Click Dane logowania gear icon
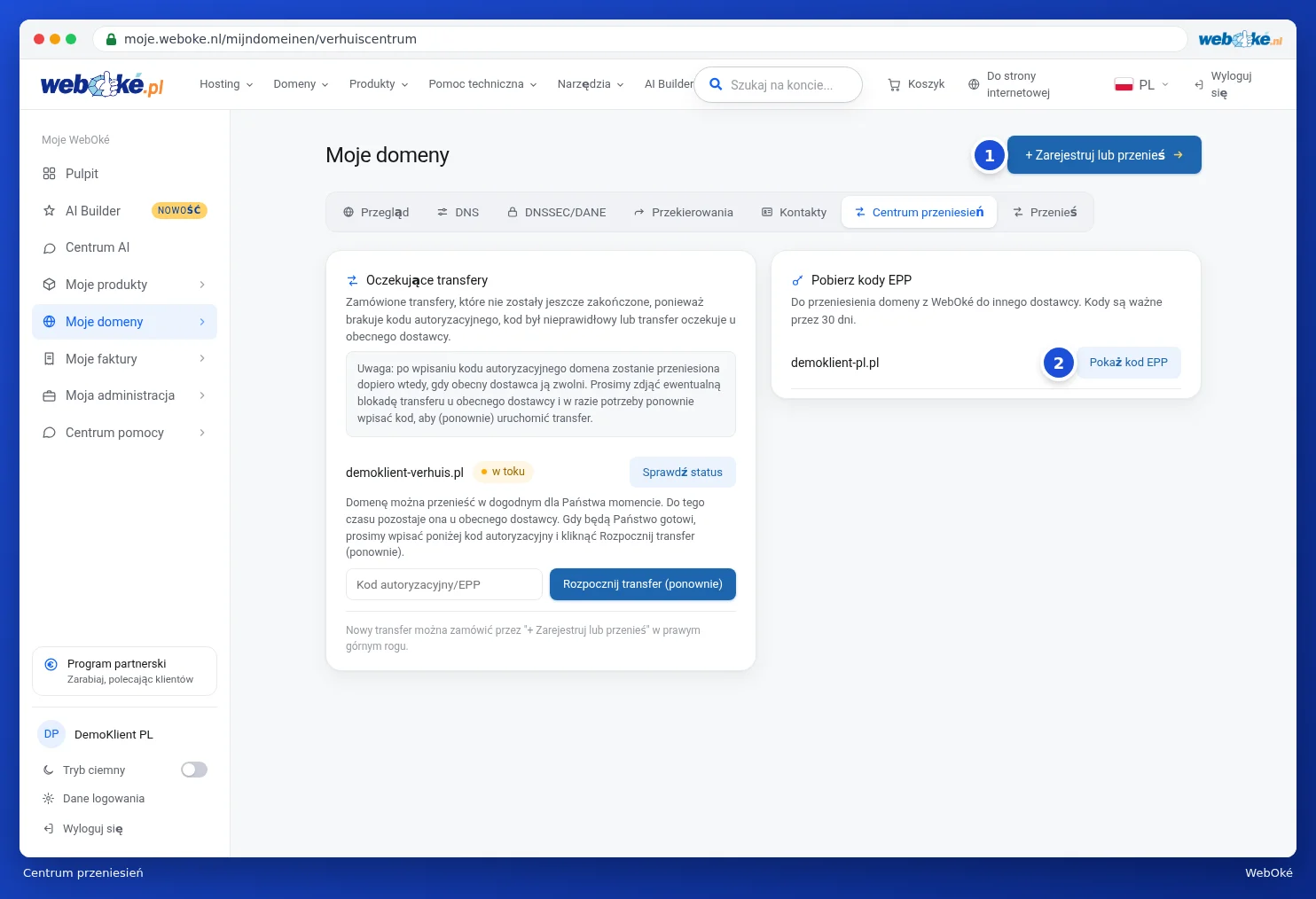This screenshot has height=899, width=1316. pyautogui.click(x=49, y=799)
